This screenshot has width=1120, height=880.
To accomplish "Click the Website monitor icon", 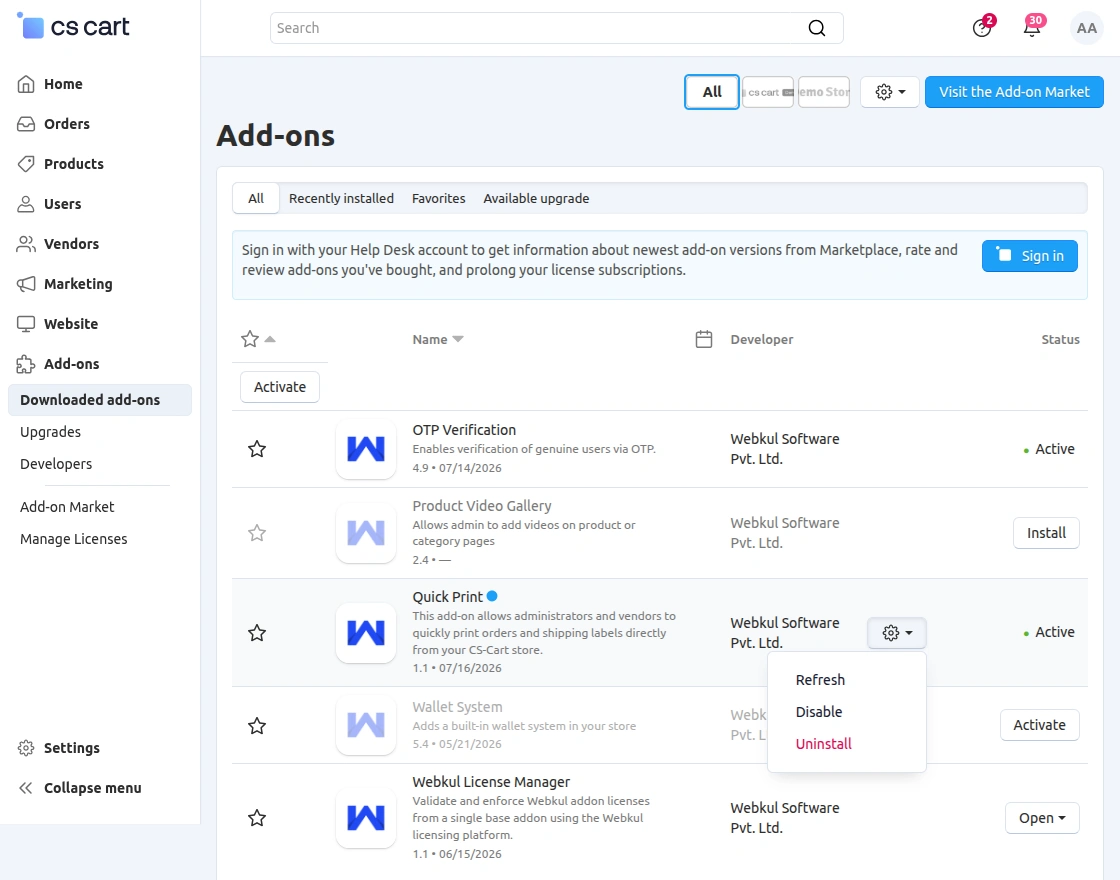I will (26, 324).
